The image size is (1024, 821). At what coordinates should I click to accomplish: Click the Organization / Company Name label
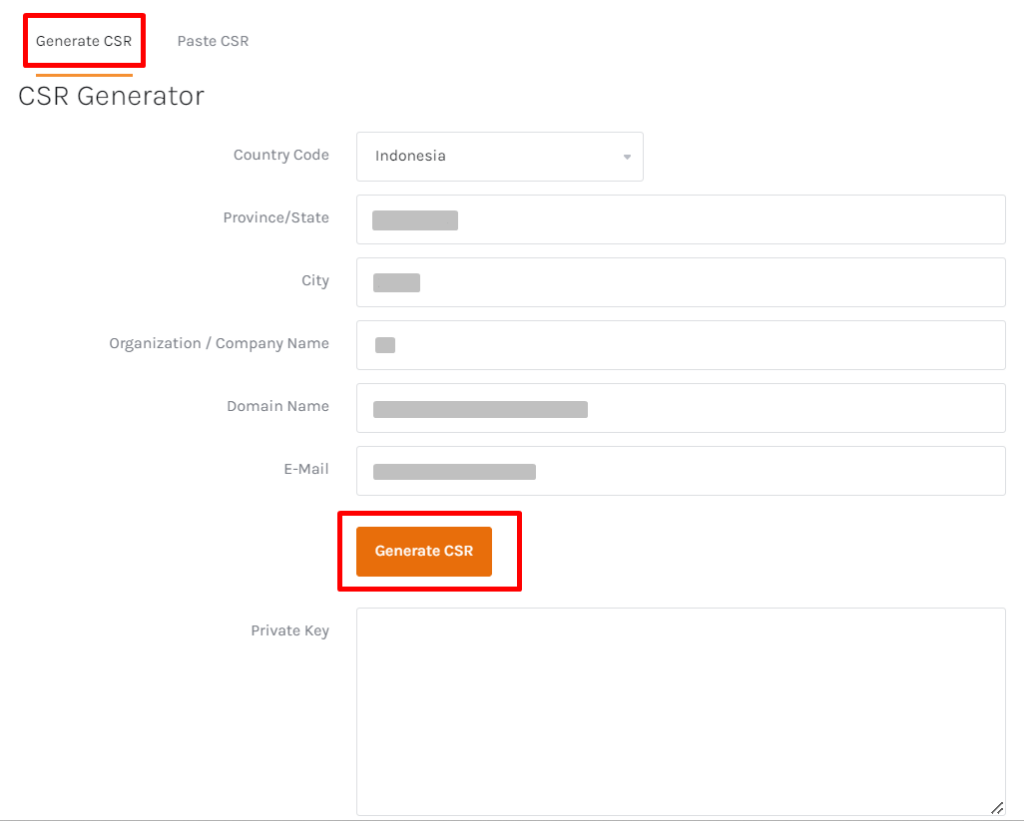tap(219, 343)
